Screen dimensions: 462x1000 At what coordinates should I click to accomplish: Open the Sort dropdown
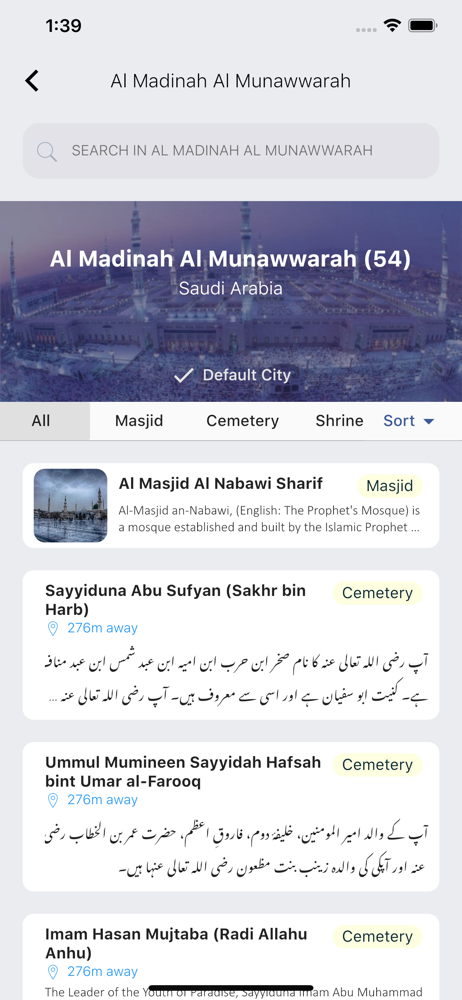point(409,421)
